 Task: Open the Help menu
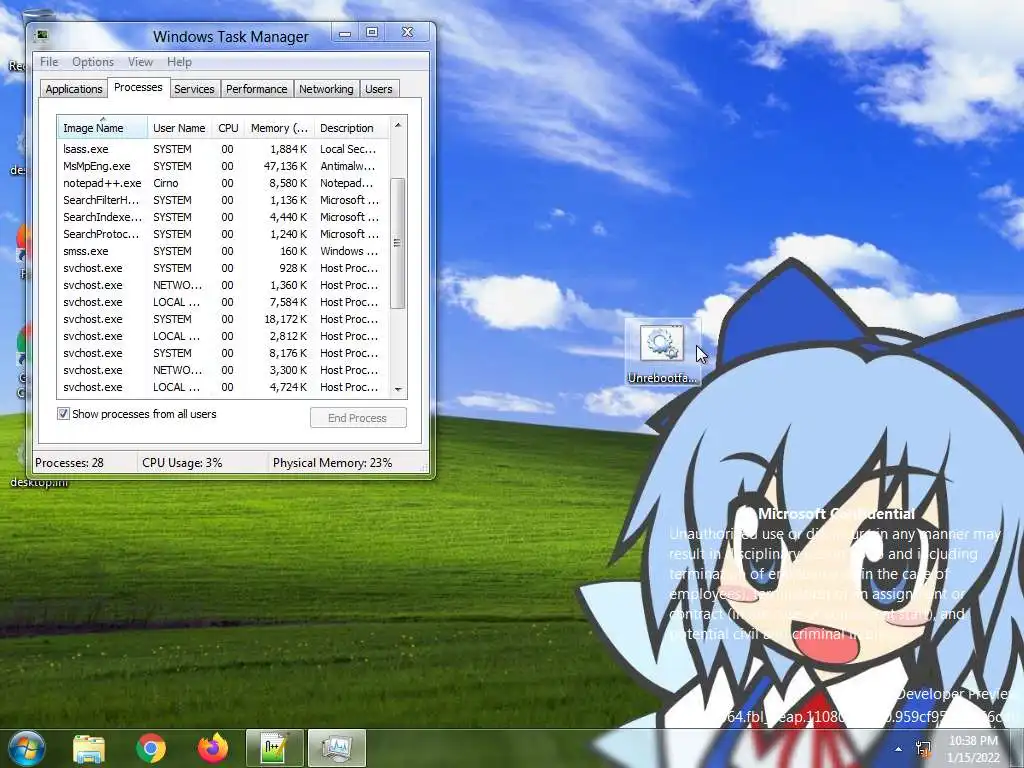(x=179, y=62)
